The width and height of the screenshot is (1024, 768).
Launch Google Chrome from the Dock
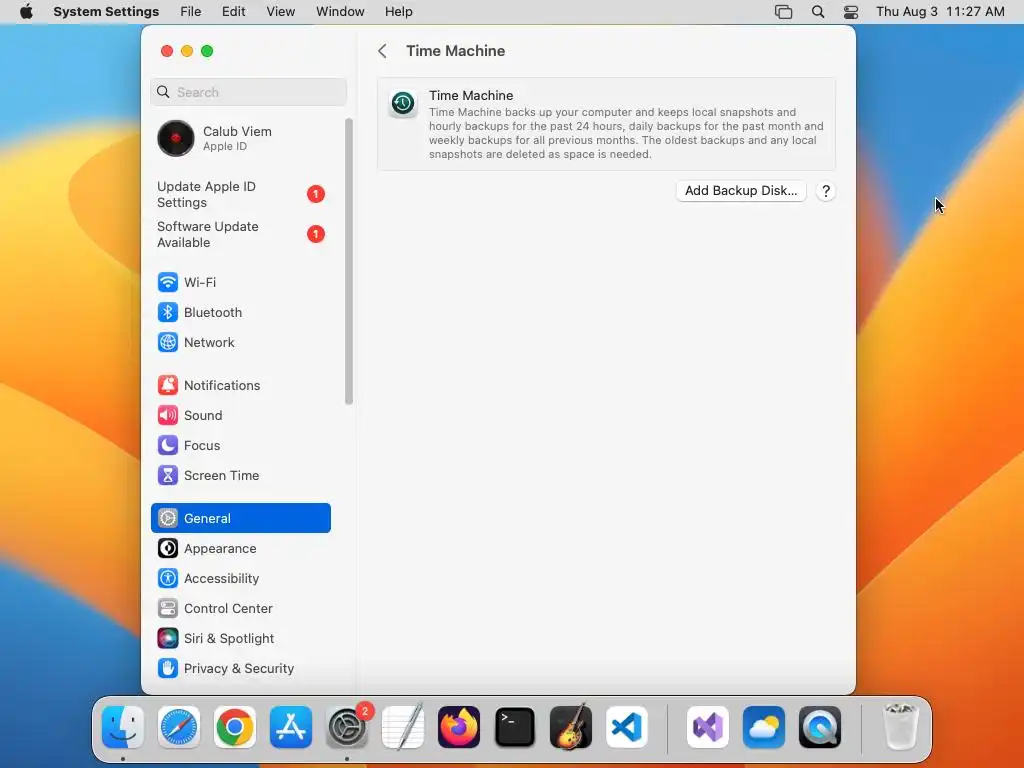pyautogui.click(x=235, y=727)
